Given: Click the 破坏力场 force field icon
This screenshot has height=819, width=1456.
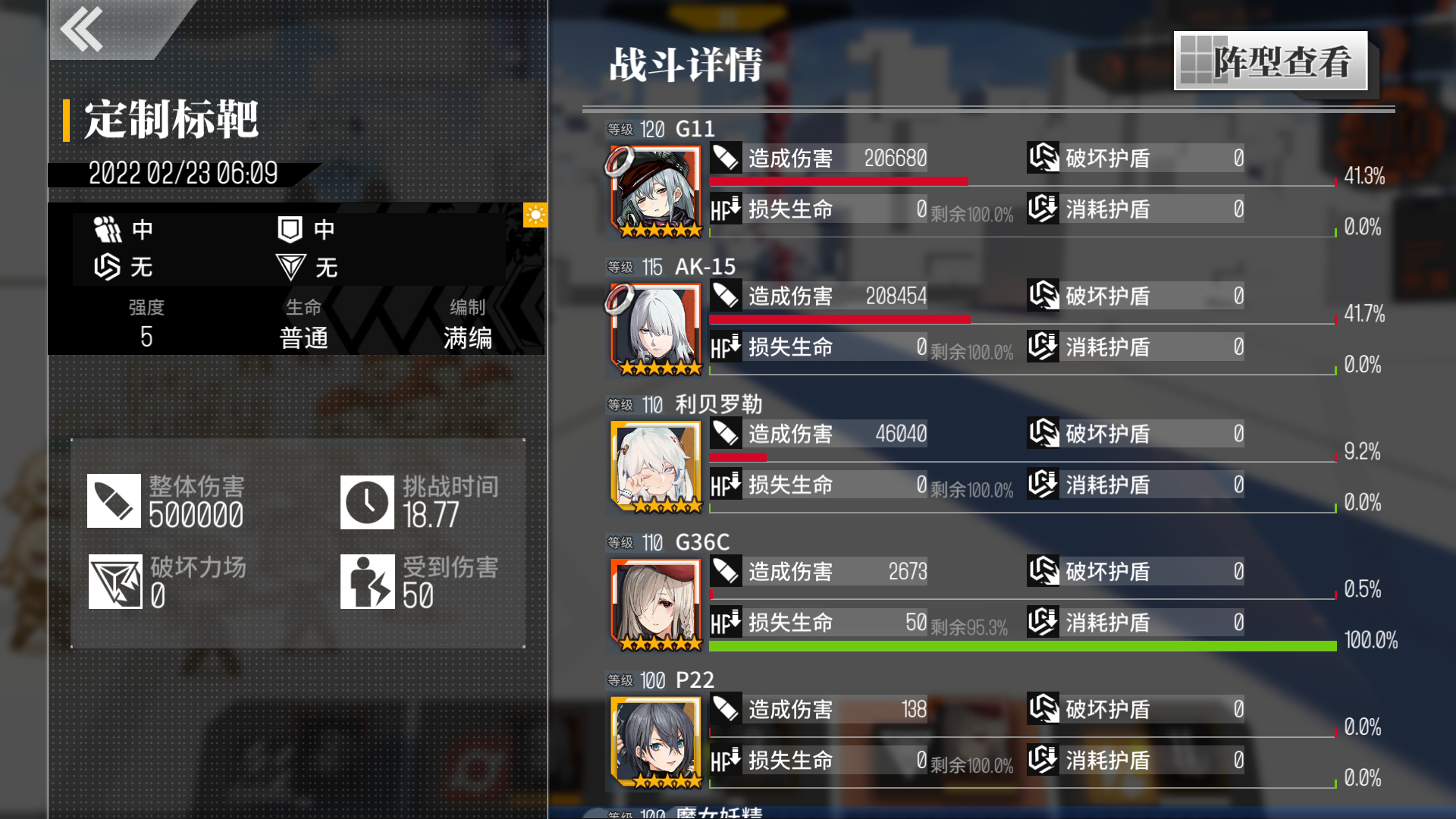Looking at the screenshot, I should [x=115, y=582].
